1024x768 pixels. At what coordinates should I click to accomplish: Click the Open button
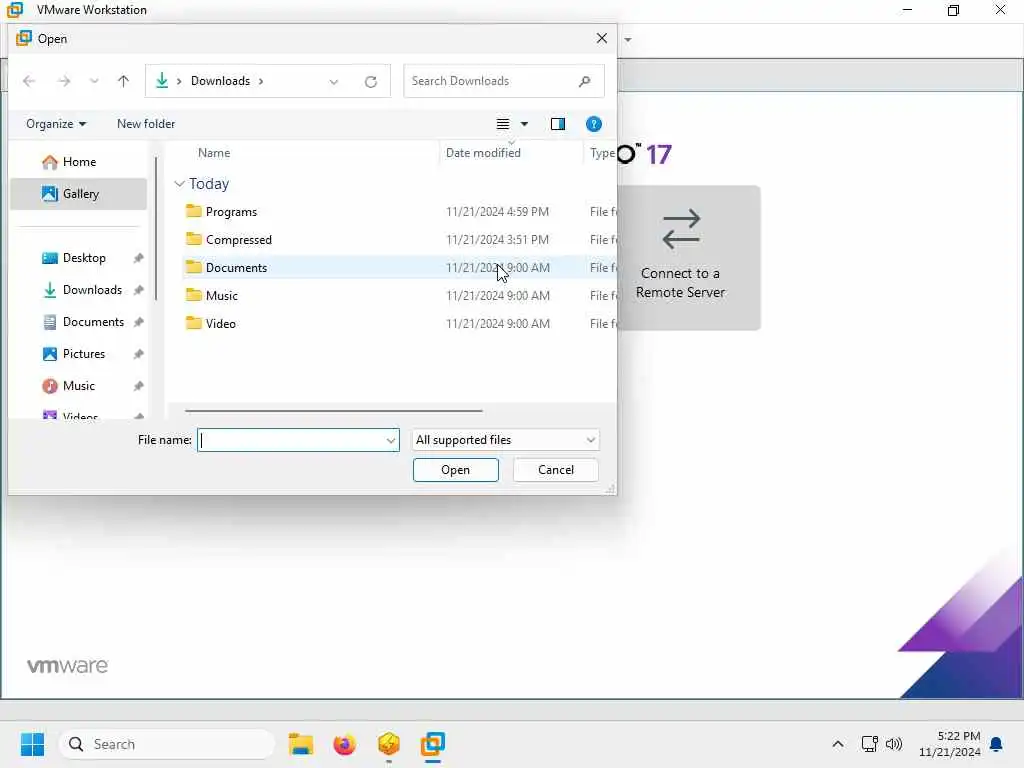point(455,470)
